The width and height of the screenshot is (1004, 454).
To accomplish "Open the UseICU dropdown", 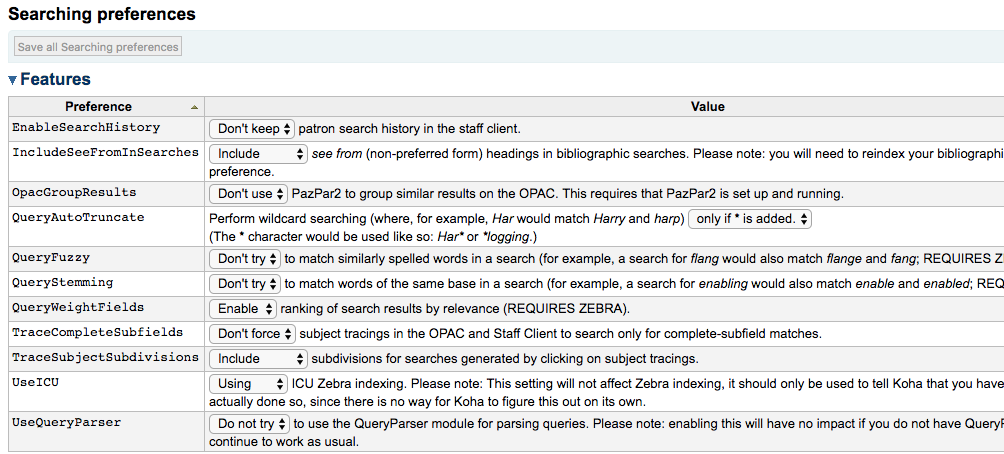I will (x=248, y=384).
